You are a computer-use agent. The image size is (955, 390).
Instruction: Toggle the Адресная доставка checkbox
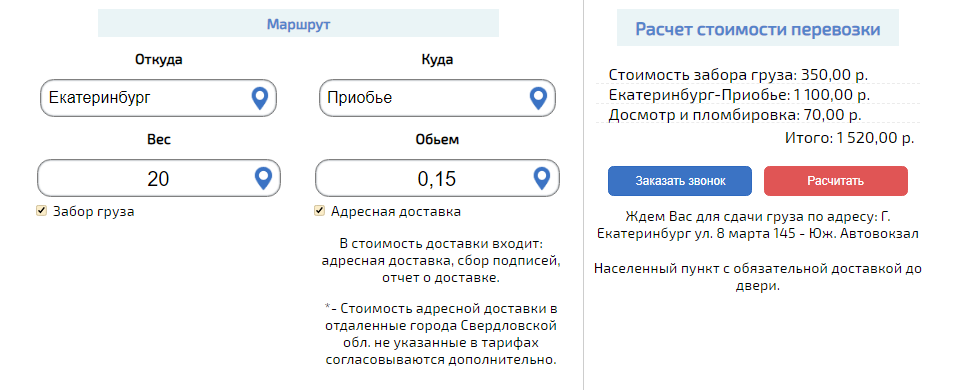[319, 211]
